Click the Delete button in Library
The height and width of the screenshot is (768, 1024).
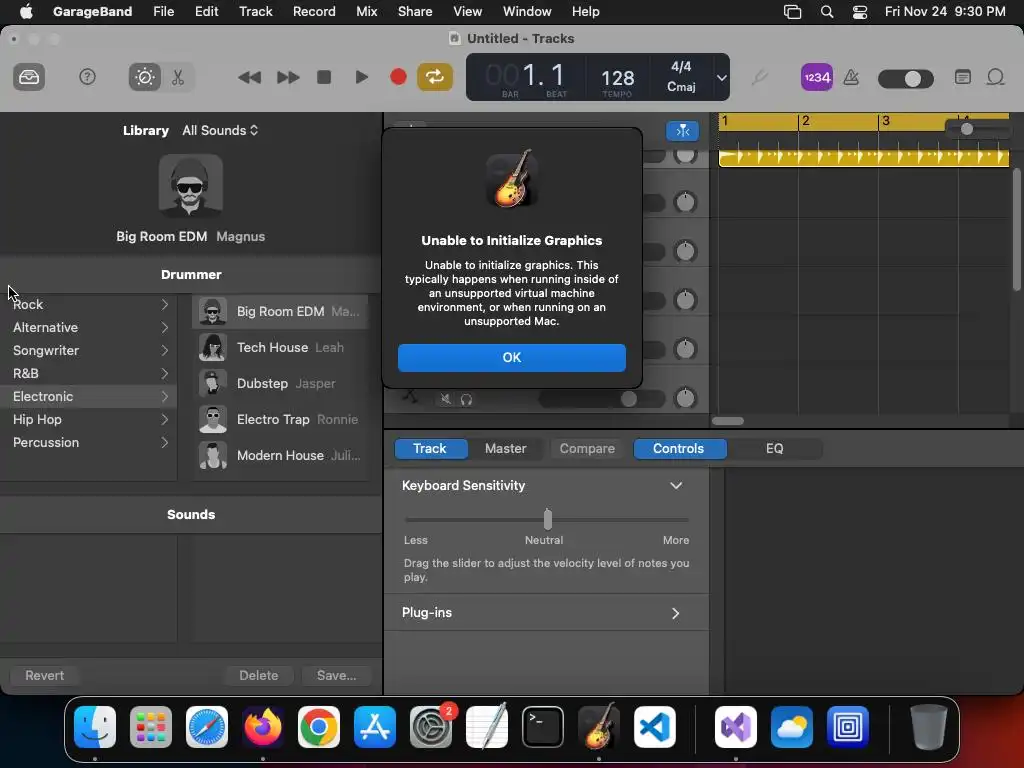259,675
